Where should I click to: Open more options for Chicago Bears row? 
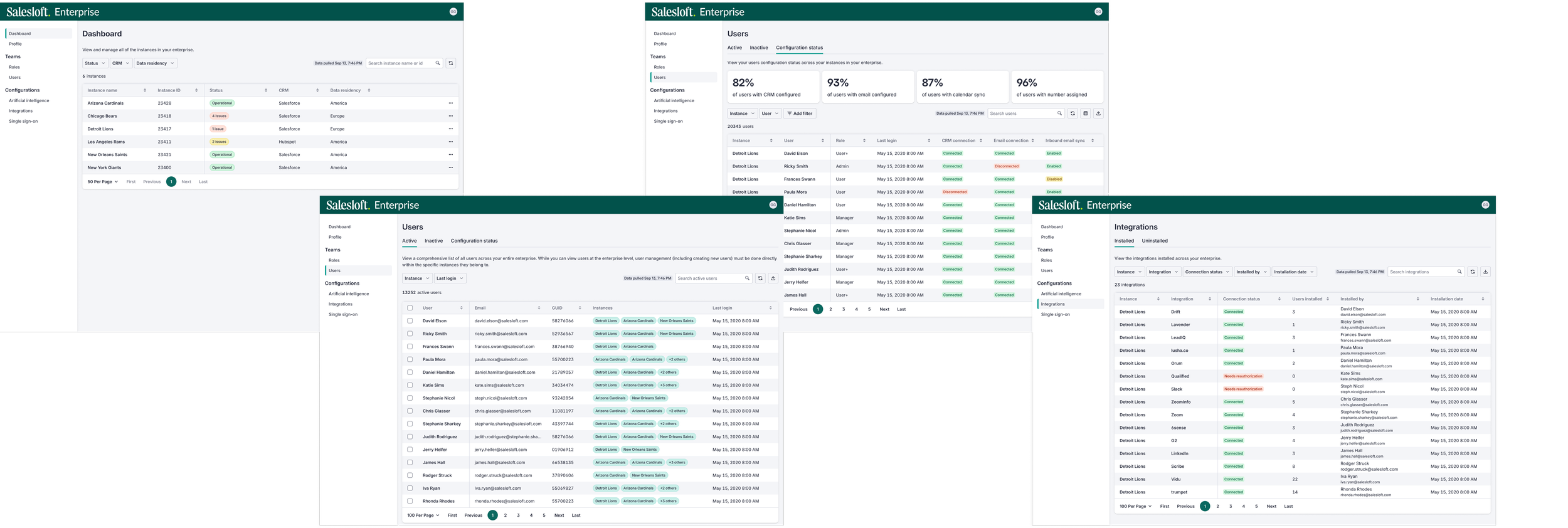[x=450, y=116]
